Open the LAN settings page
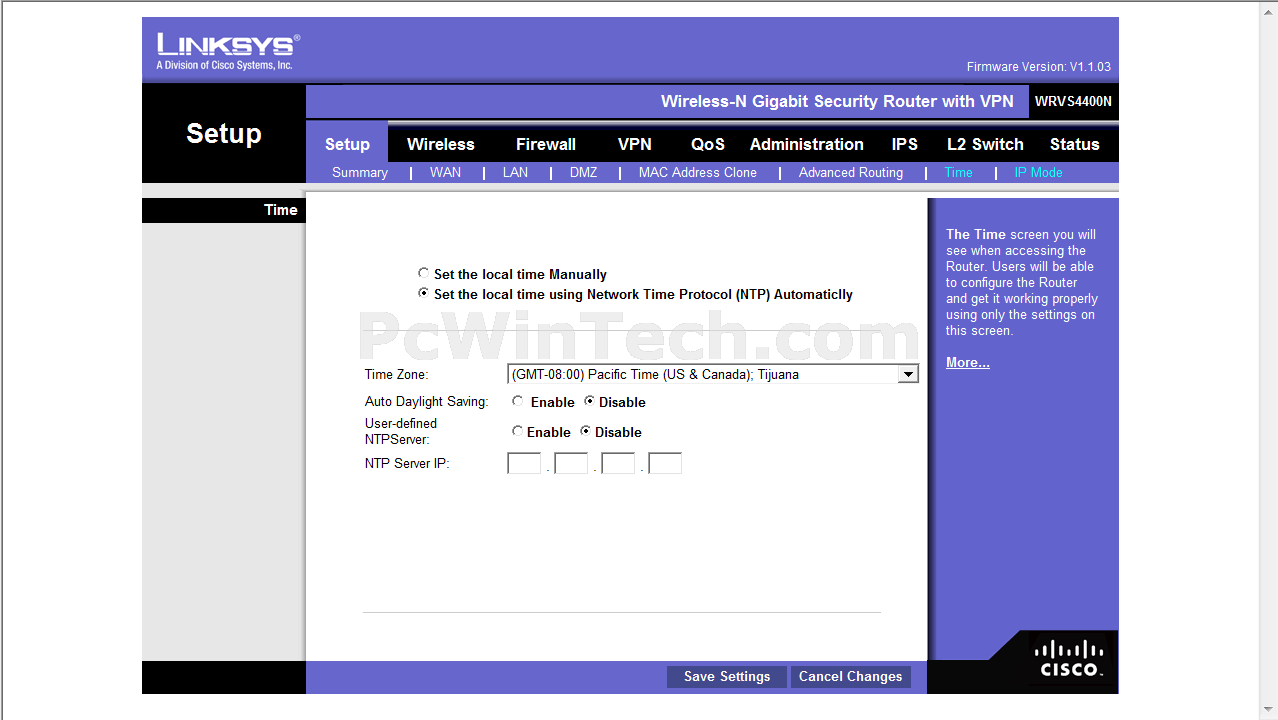This screenshot has width=1278, height=720. click(x=516, y=172)
